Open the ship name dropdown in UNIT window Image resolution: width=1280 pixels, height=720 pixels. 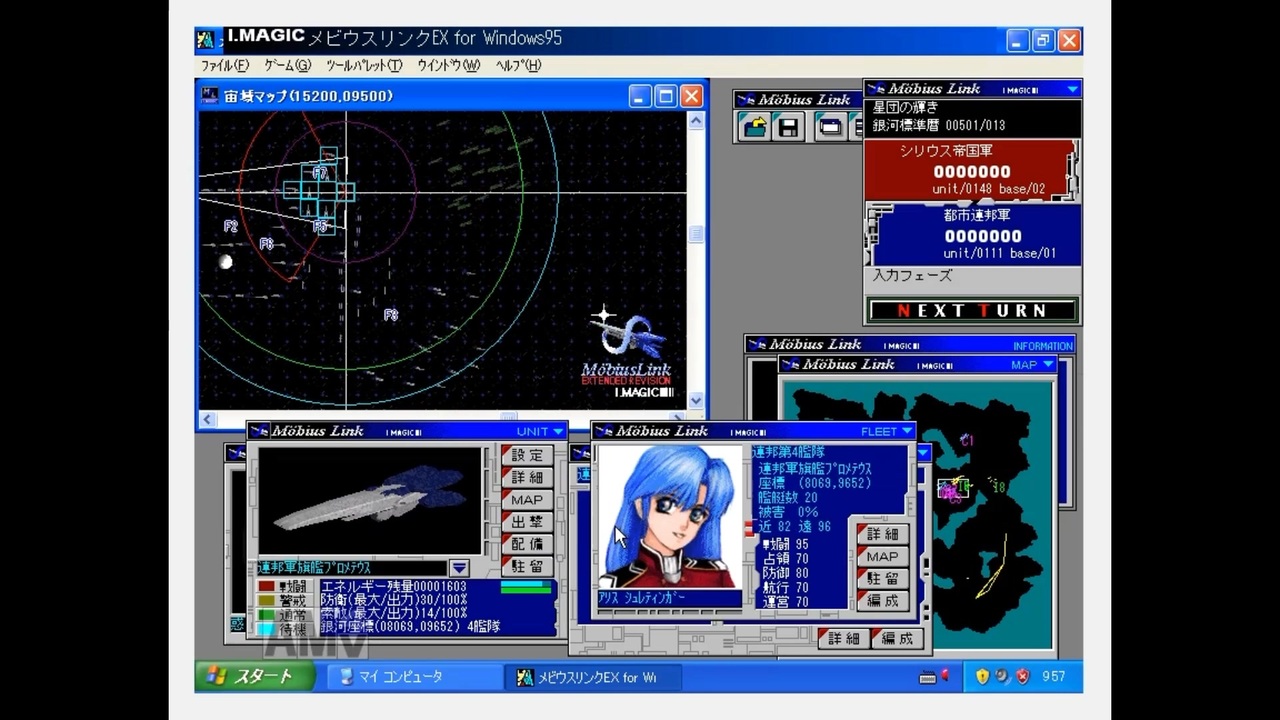coord(459,568)
